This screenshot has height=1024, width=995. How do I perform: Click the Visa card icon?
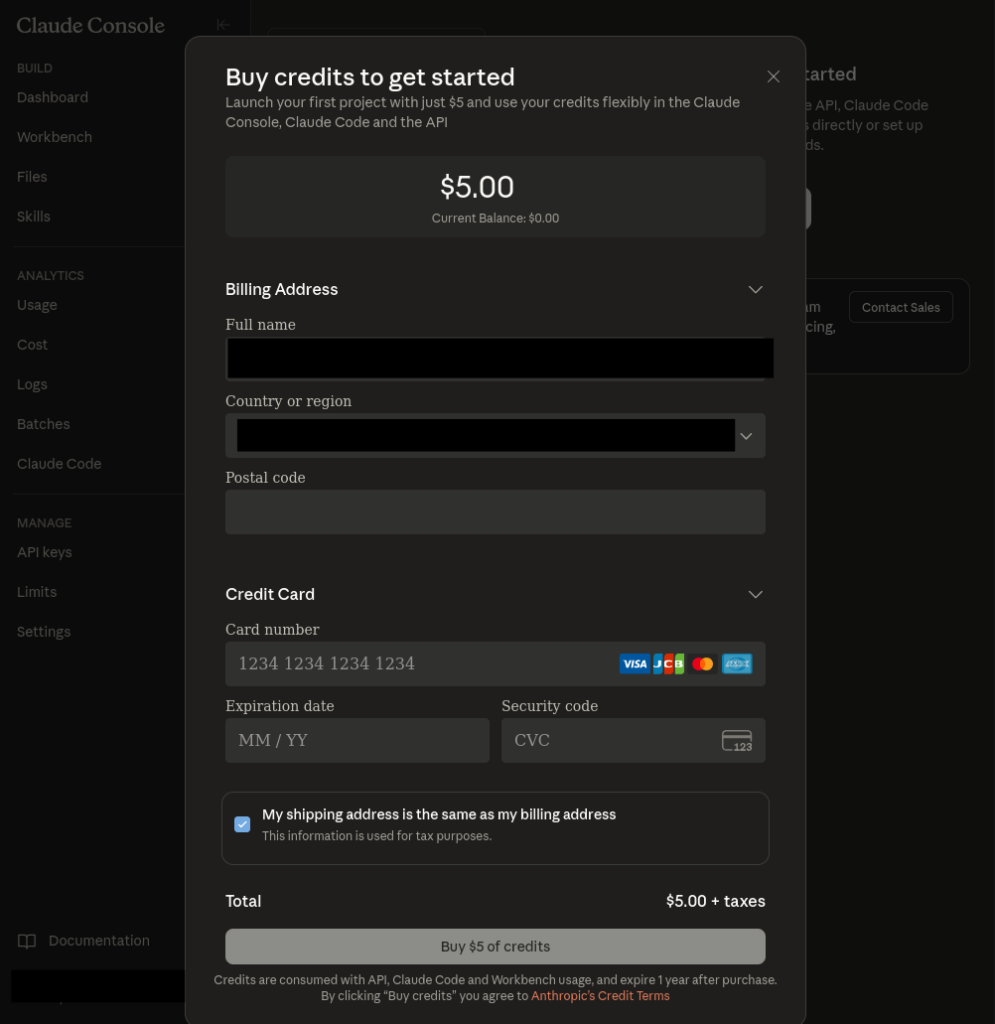click(634, 664)
